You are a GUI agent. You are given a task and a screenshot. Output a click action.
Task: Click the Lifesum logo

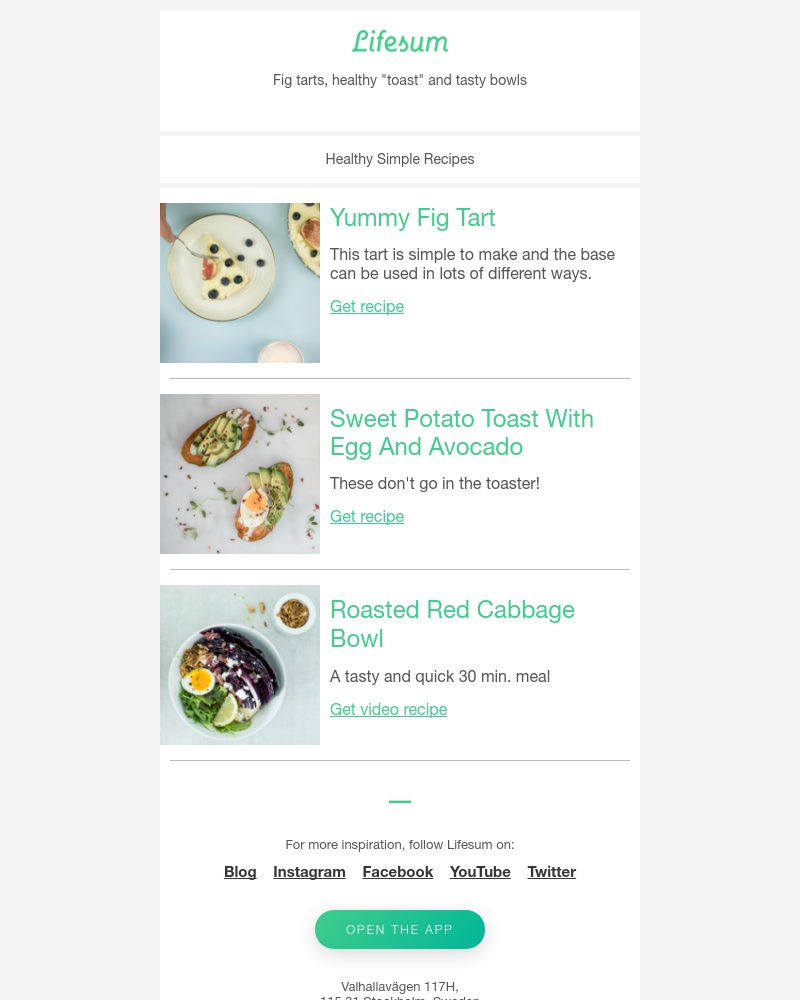tap(399, 42)
